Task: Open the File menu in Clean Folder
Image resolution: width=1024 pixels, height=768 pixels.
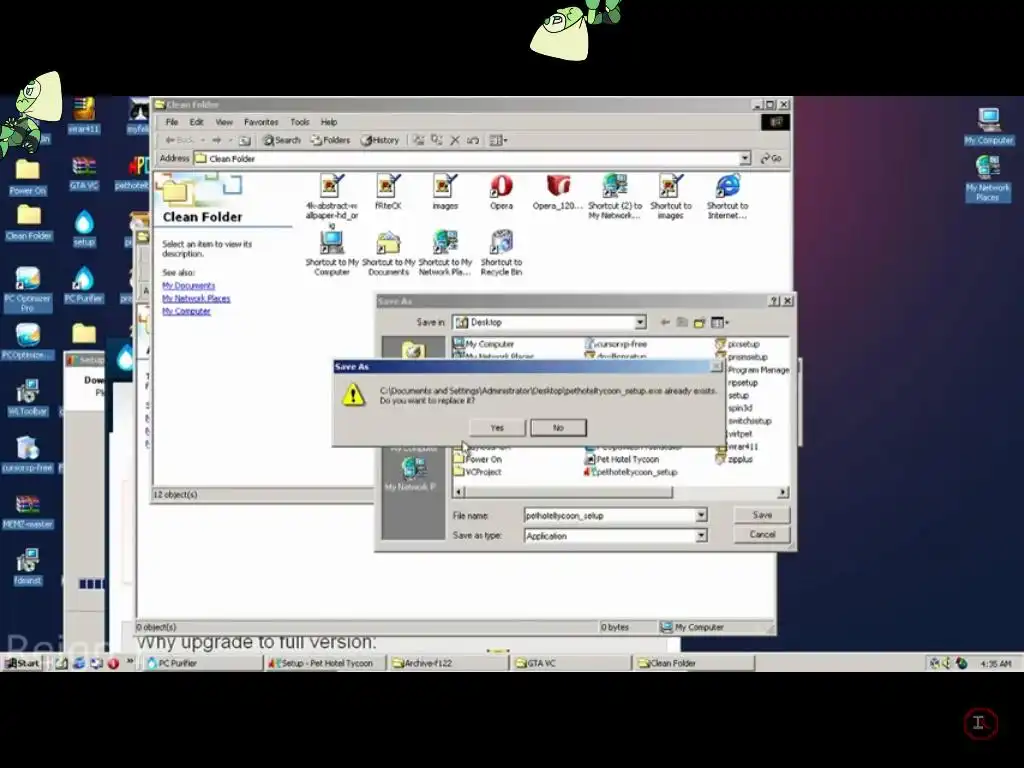Action: 172,122
